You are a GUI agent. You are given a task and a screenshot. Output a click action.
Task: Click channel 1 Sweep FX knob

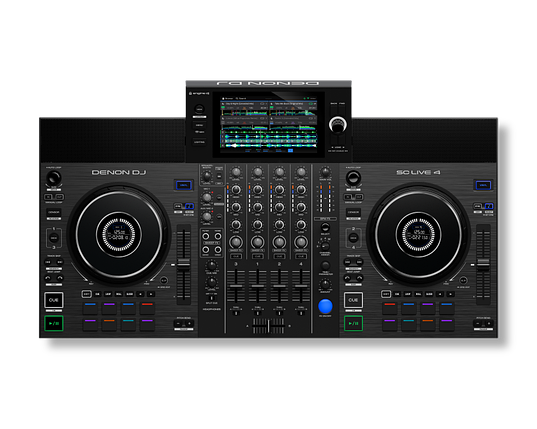pyautogui.click(x=258, y=242)
